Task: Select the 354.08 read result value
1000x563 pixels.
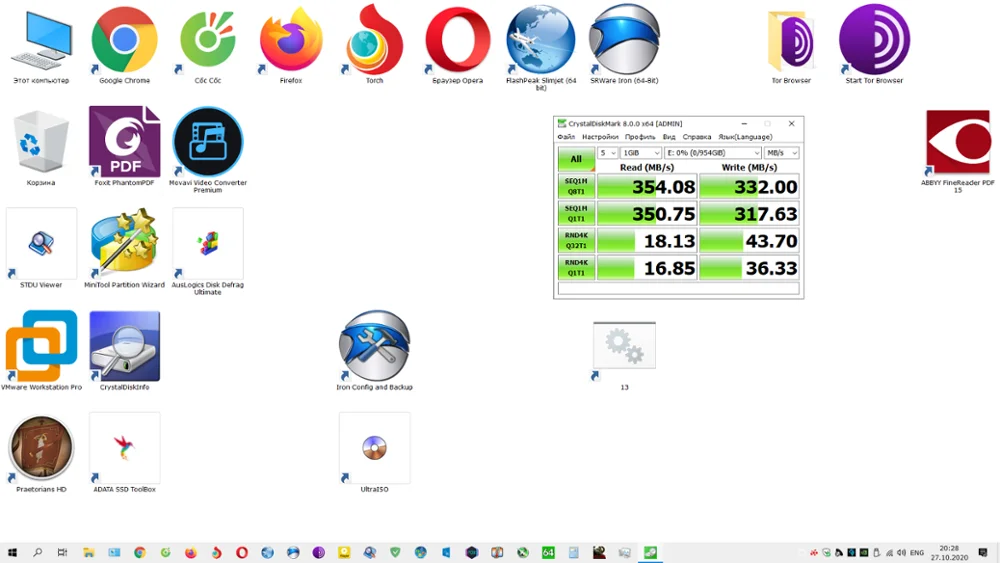Action: 647,187
